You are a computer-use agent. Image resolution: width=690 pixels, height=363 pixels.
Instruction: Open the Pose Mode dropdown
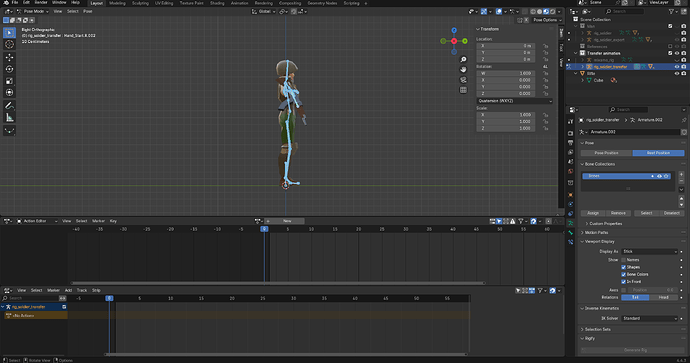pos(33,11)
